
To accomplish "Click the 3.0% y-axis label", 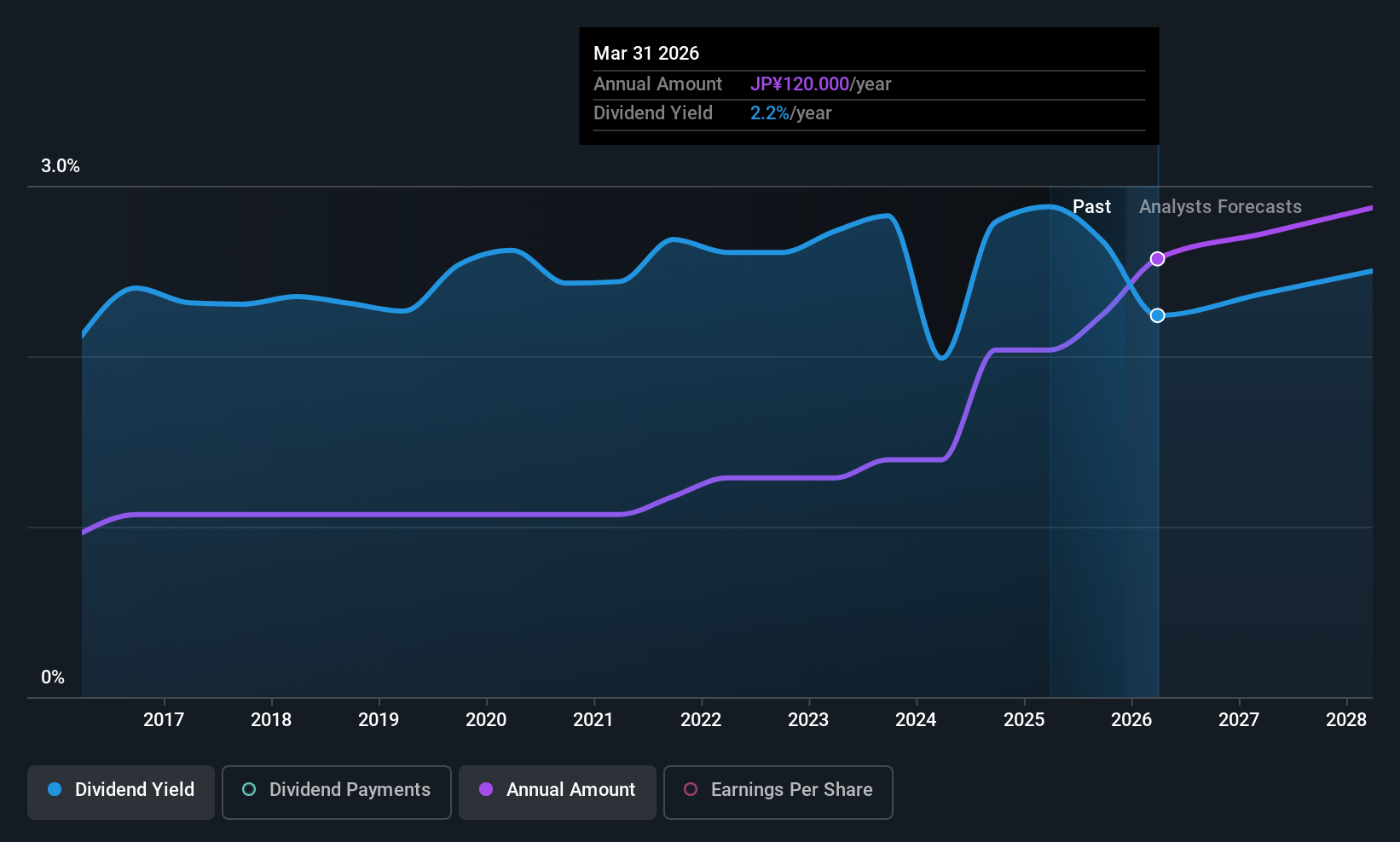I will click(x=61, y=166).
